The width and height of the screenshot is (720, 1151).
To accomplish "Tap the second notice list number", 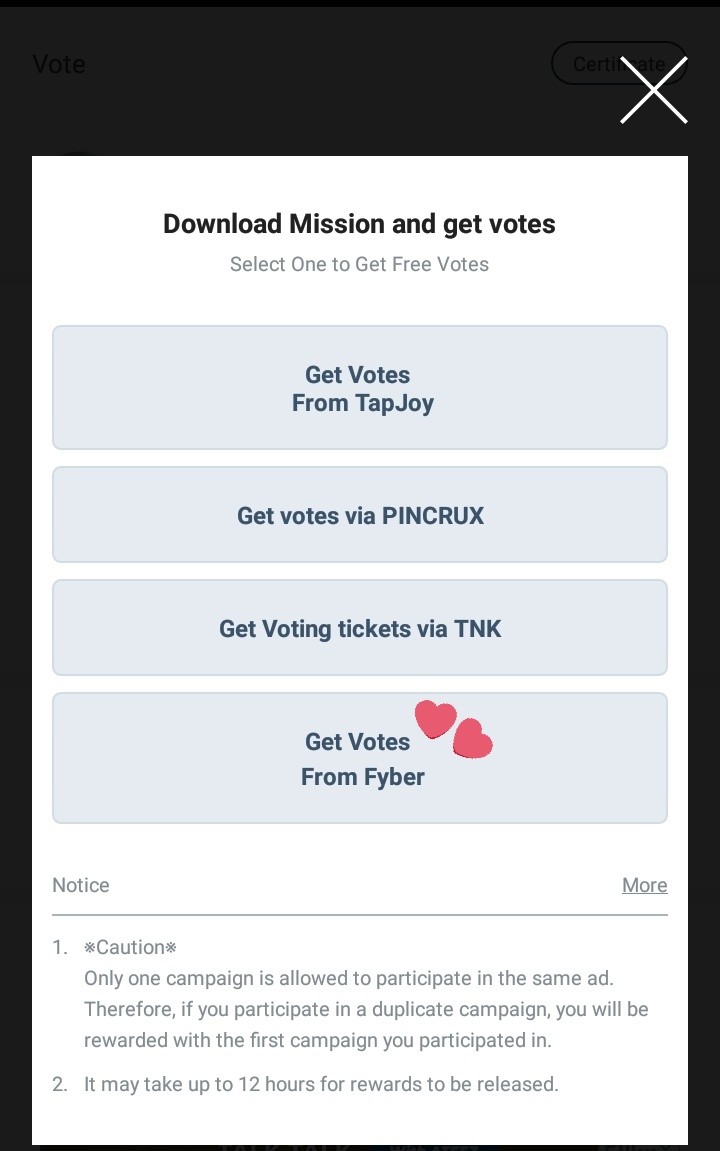I will [x=61, y=1084].
